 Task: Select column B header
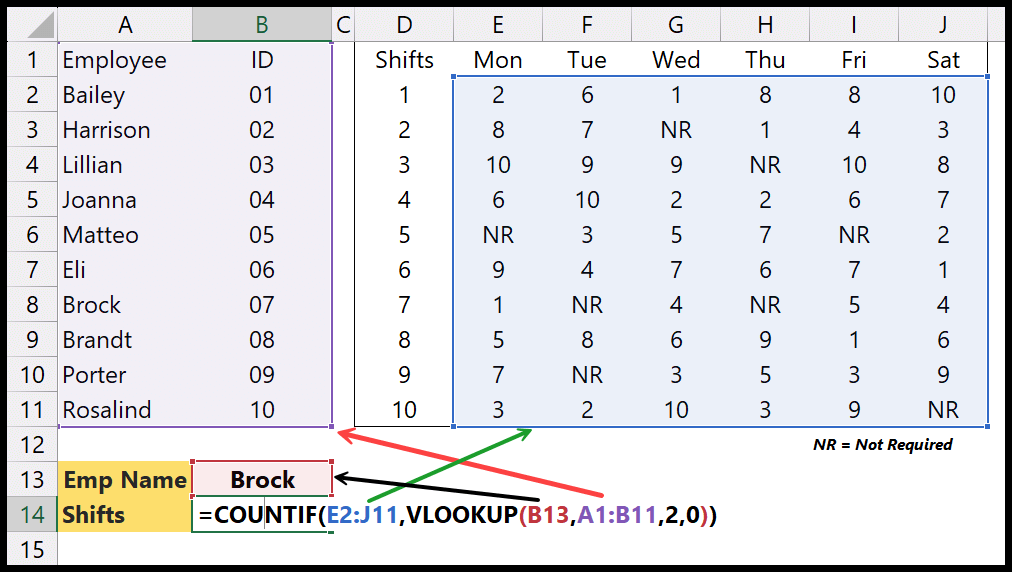coord(262,25)
